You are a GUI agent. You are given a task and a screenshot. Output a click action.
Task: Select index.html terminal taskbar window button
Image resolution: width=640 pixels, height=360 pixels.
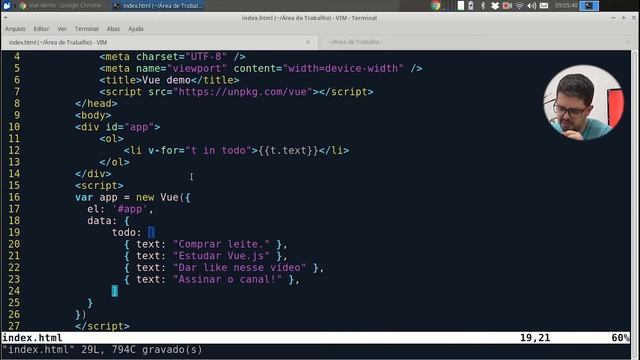(158, 6)
